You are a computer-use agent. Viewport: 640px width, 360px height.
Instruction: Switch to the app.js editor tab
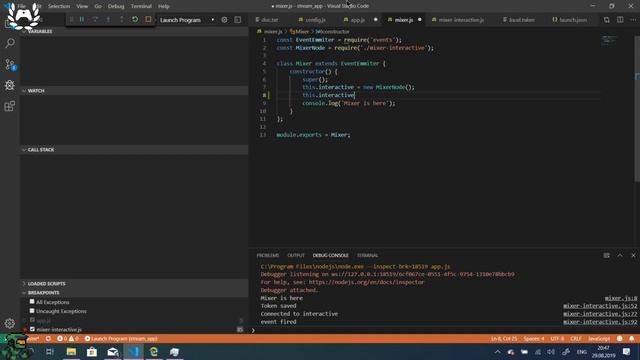pyautogui.click(x=358, y=20)
